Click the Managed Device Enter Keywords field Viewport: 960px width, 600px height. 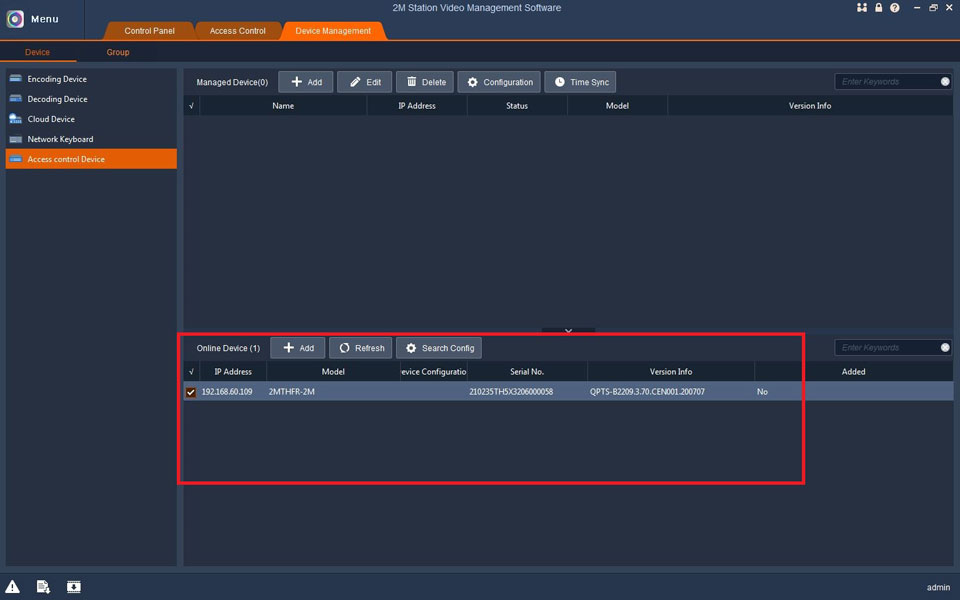coord(885,82)
